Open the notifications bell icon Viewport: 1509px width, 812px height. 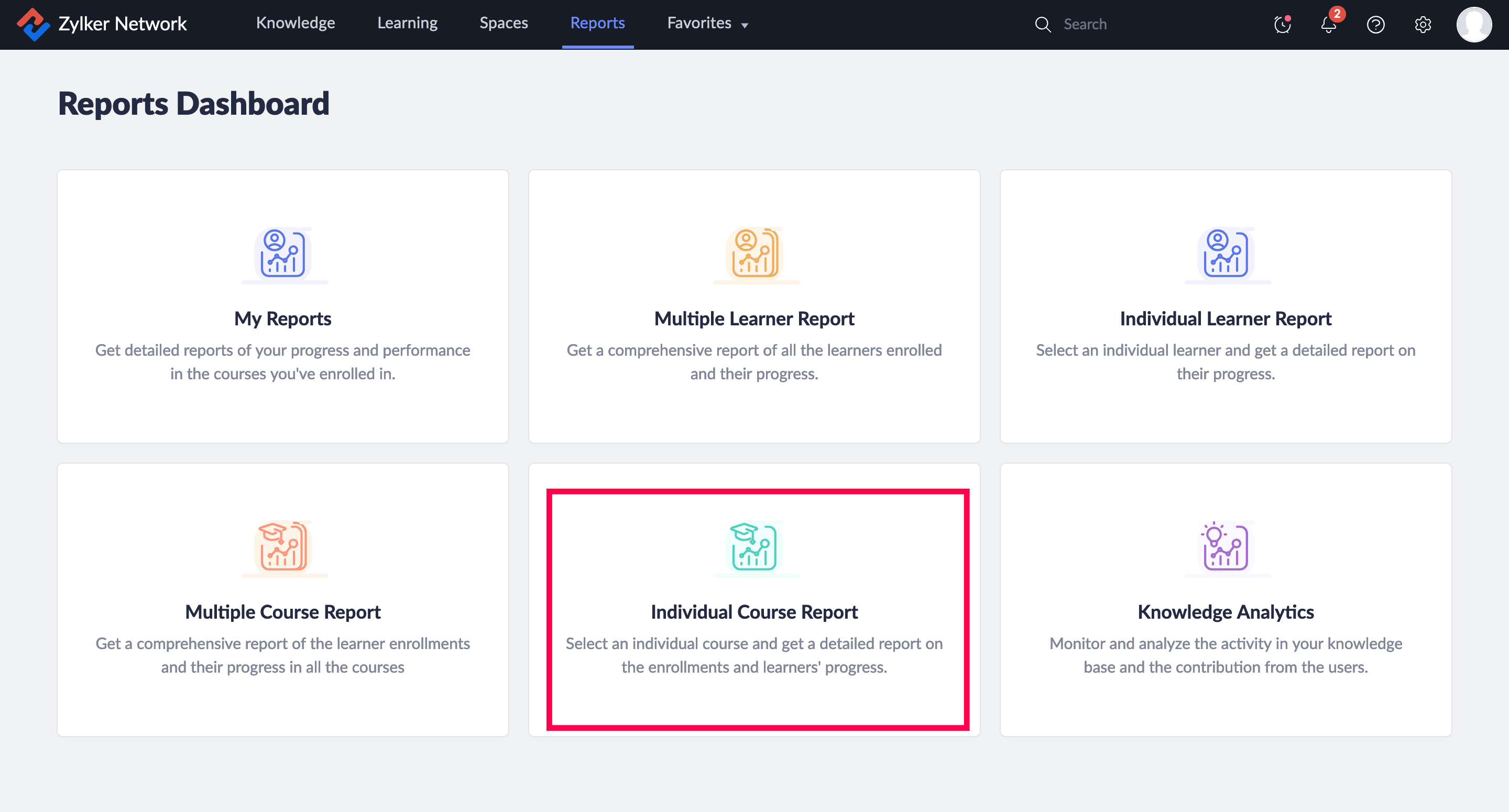click(x=1328, y=25)
